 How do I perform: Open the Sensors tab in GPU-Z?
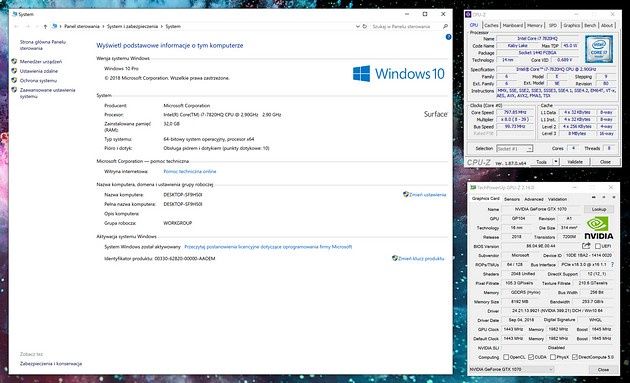511,199
